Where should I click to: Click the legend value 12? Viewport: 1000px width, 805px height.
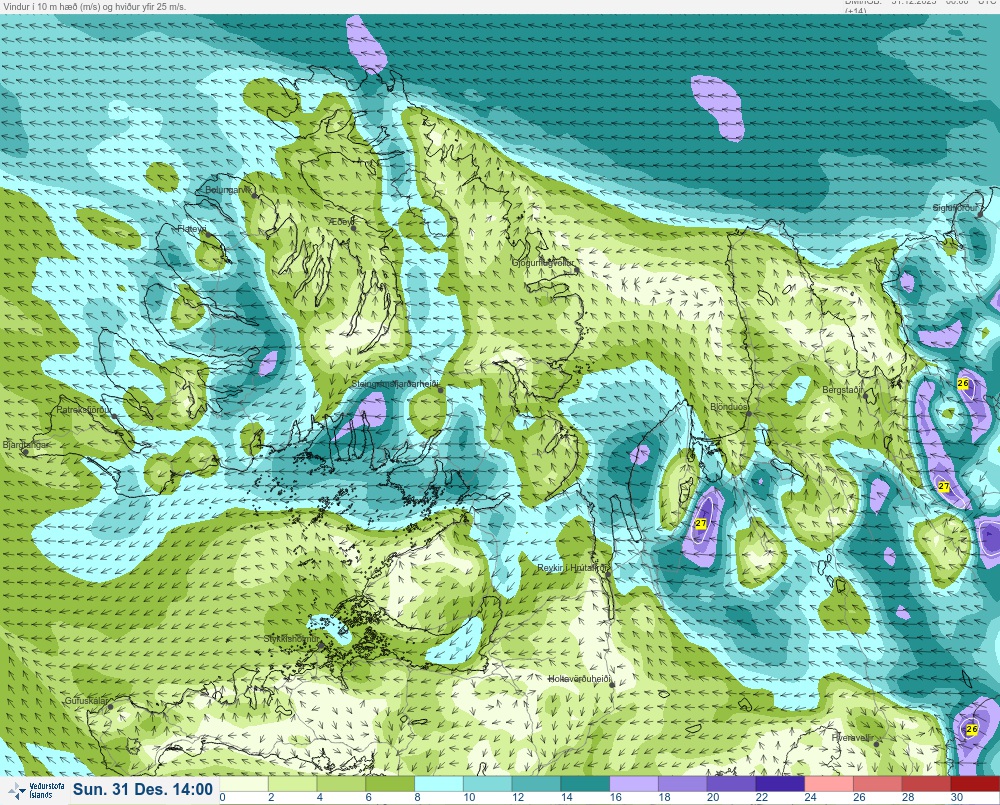click(518, 797)
